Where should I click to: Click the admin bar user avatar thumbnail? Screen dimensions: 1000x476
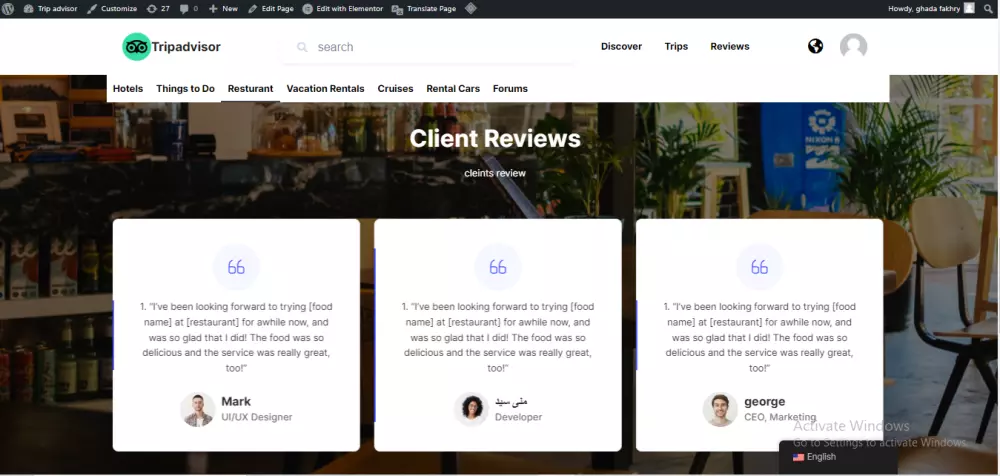(x=969, y=8)
